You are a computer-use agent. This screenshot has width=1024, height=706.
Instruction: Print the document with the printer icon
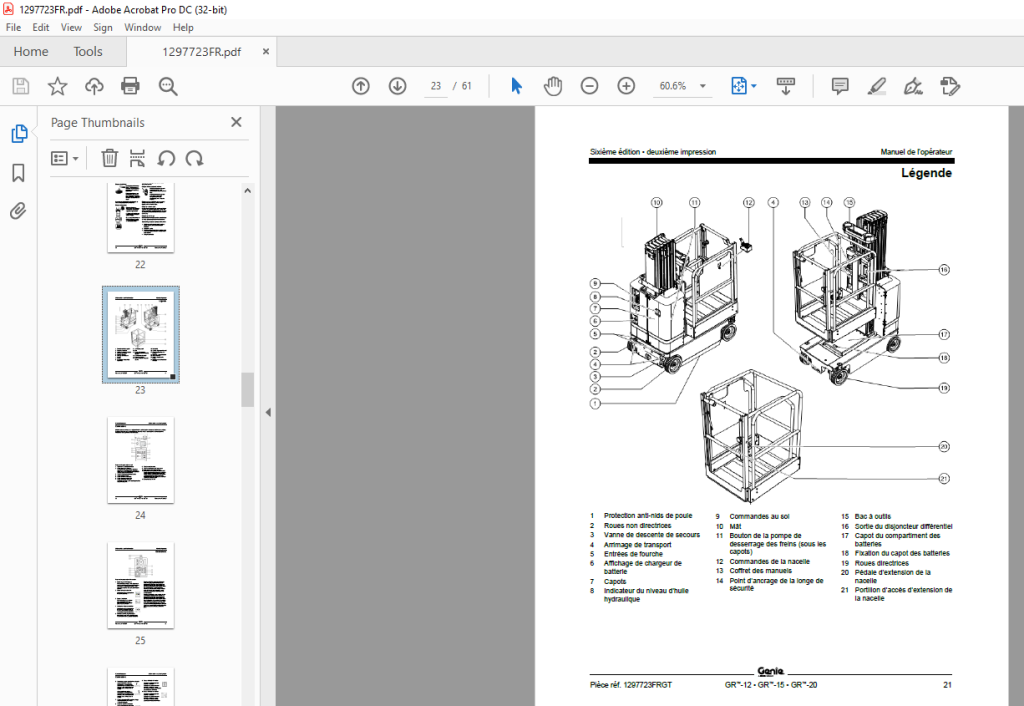pos(130,86)
